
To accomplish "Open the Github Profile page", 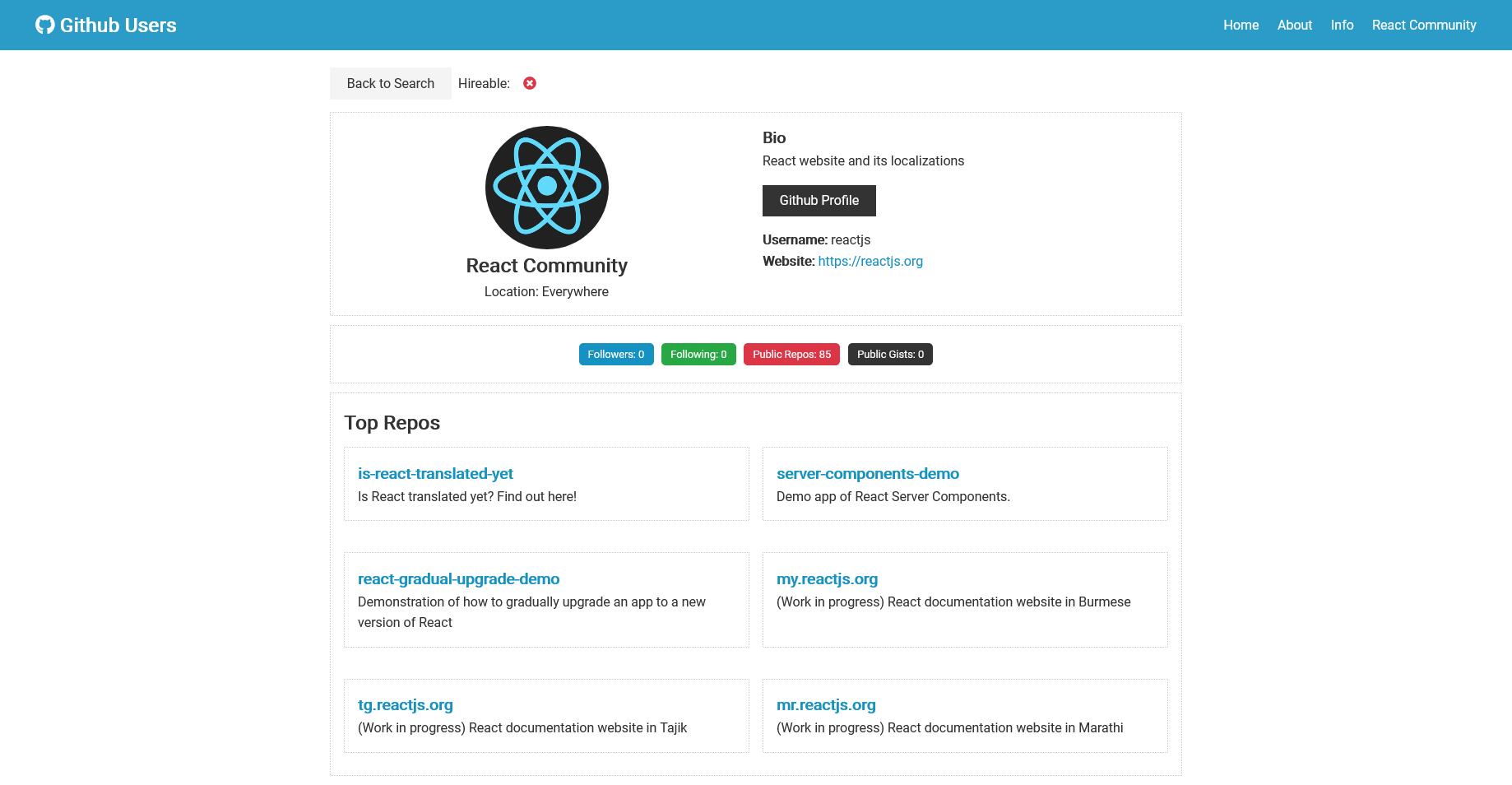I will click(819, 200).
